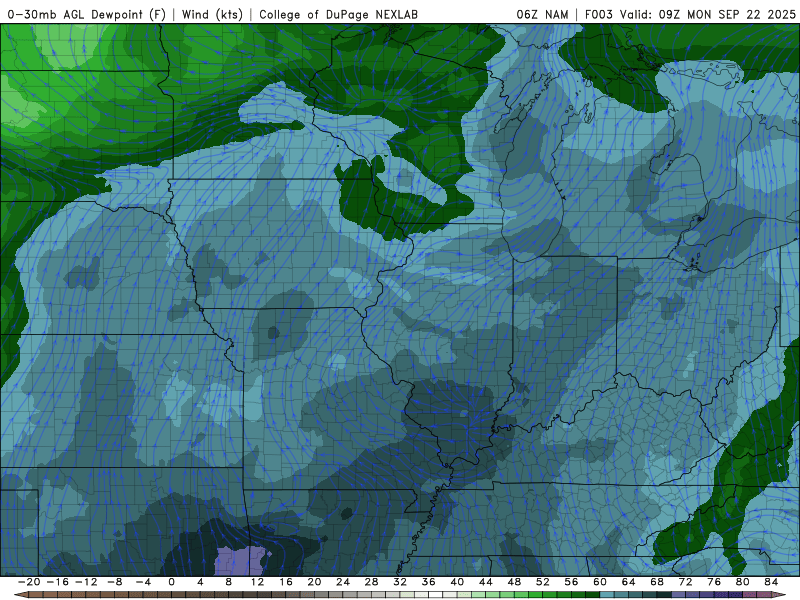The height and width of the screenshot is (600, 800).
Task: Click the -12 value on the color scale
Action: coord(86,582)
